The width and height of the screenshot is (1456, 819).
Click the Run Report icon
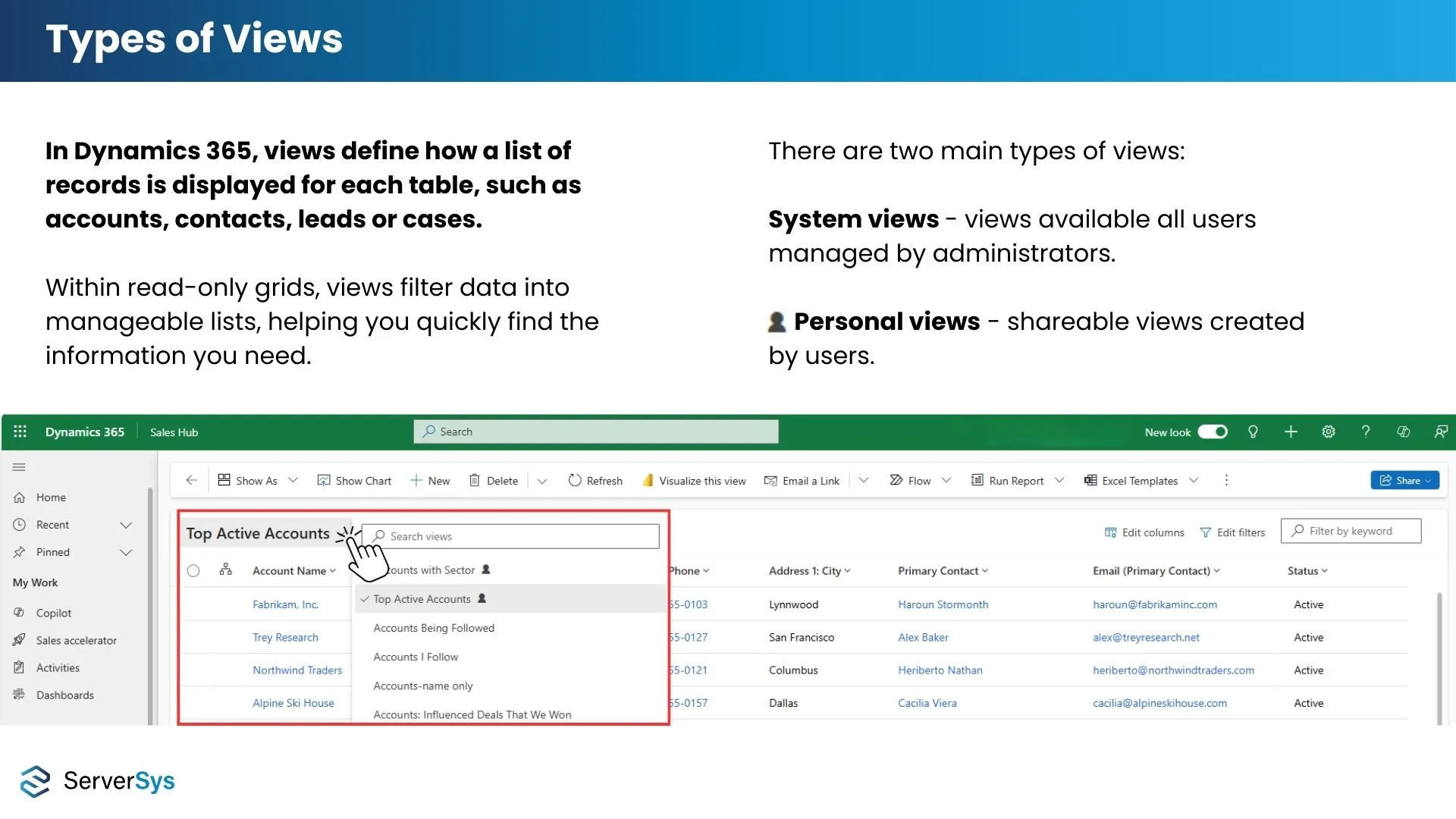(x=977, y=480)
